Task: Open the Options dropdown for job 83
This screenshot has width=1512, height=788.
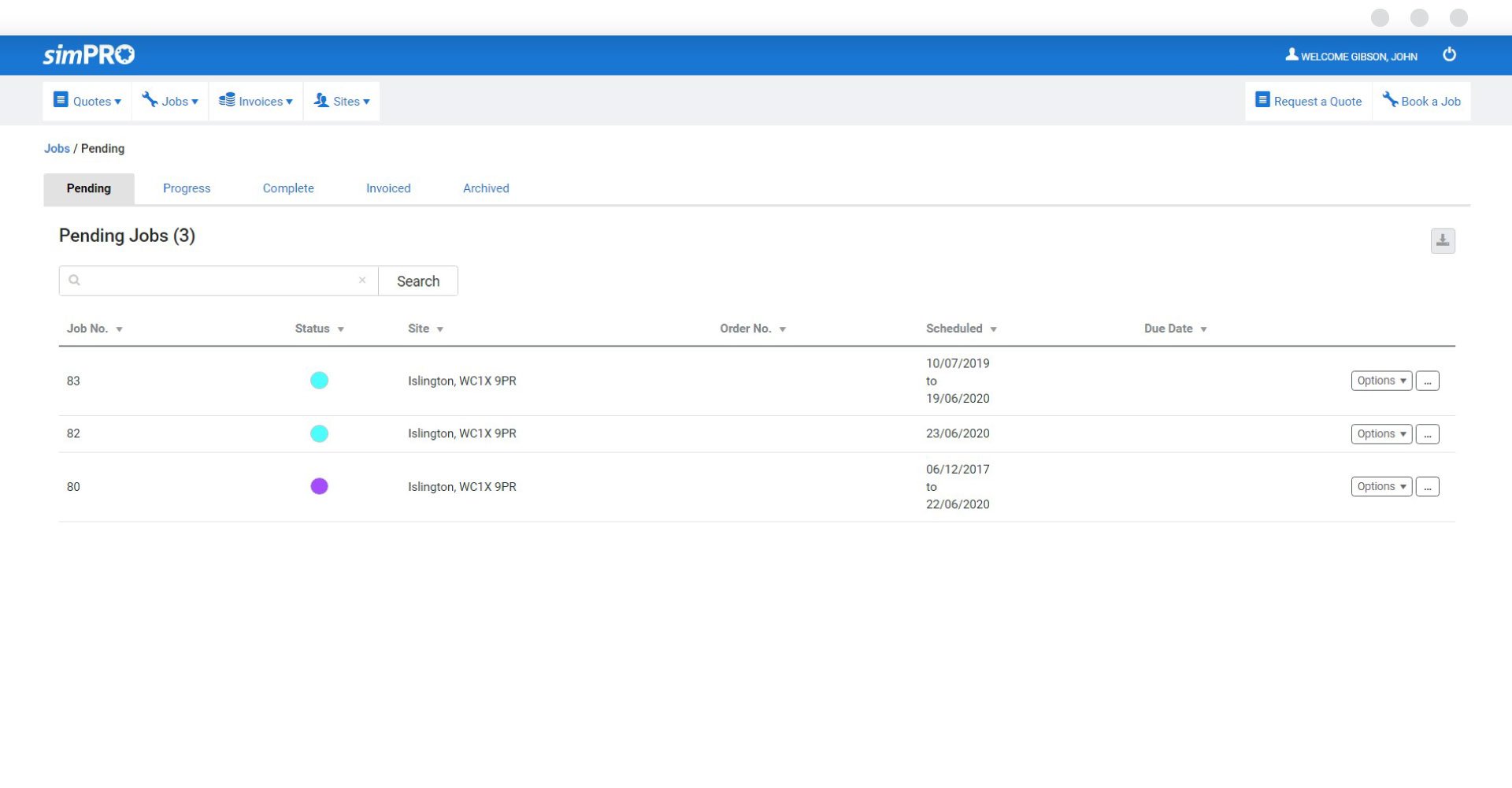Action: [x=1380, y=381]
